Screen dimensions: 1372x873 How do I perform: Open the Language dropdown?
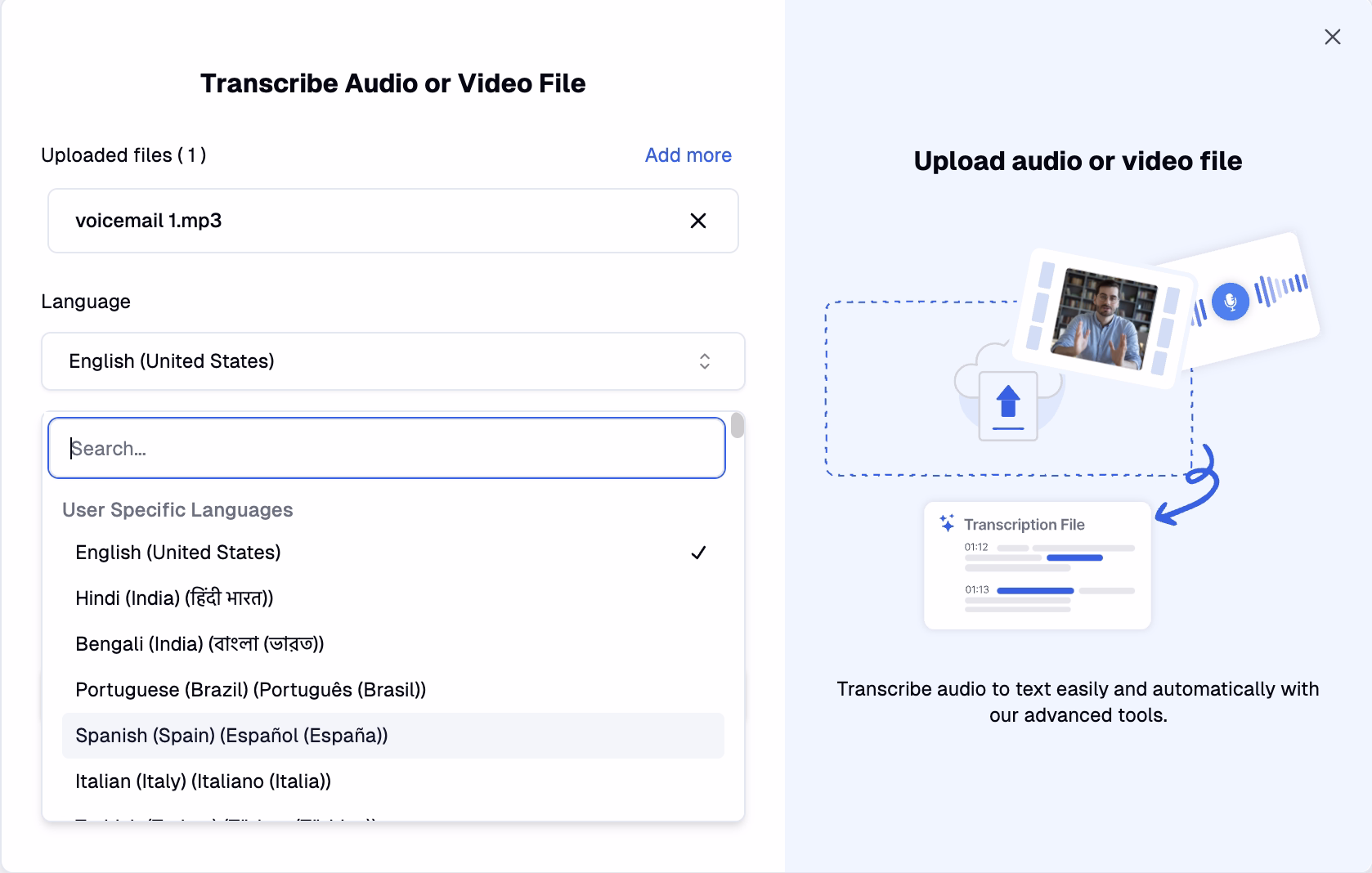[x=392, y=361]
